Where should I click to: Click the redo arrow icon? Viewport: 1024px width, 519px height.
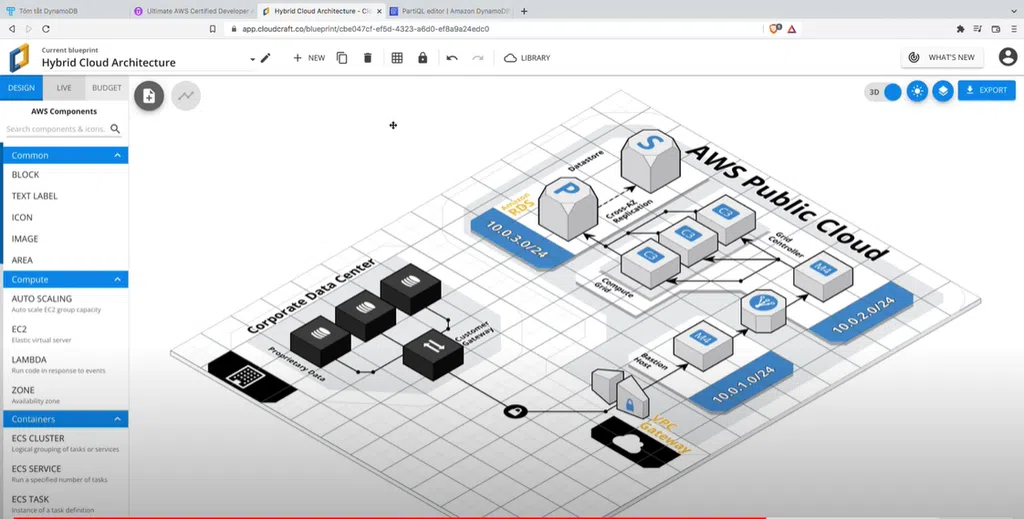pyautogui.click(x=478, y=58)
